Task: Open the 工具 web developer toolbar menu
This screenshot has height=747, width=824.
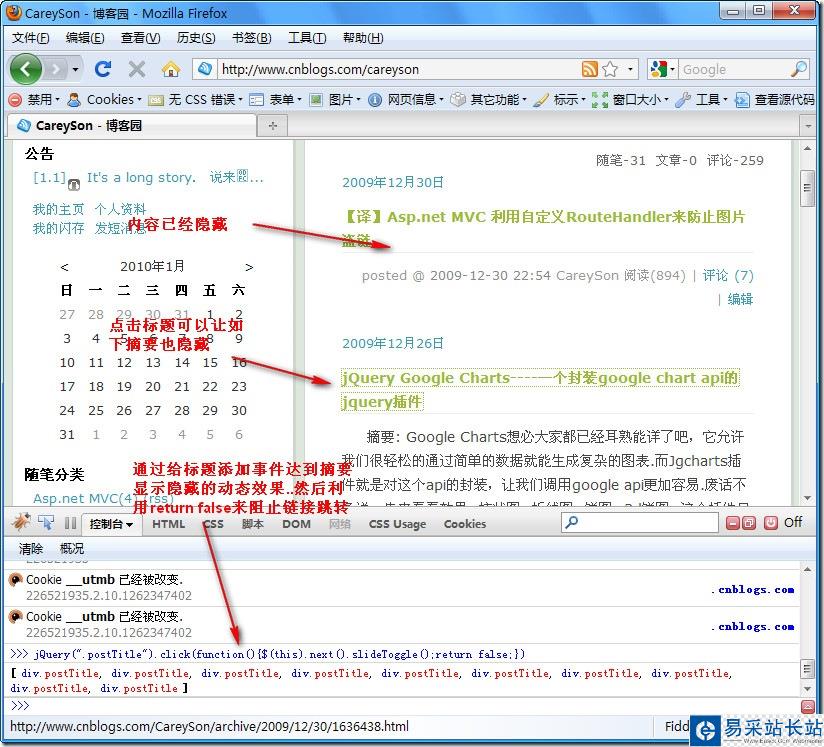Action: [701, 99]
